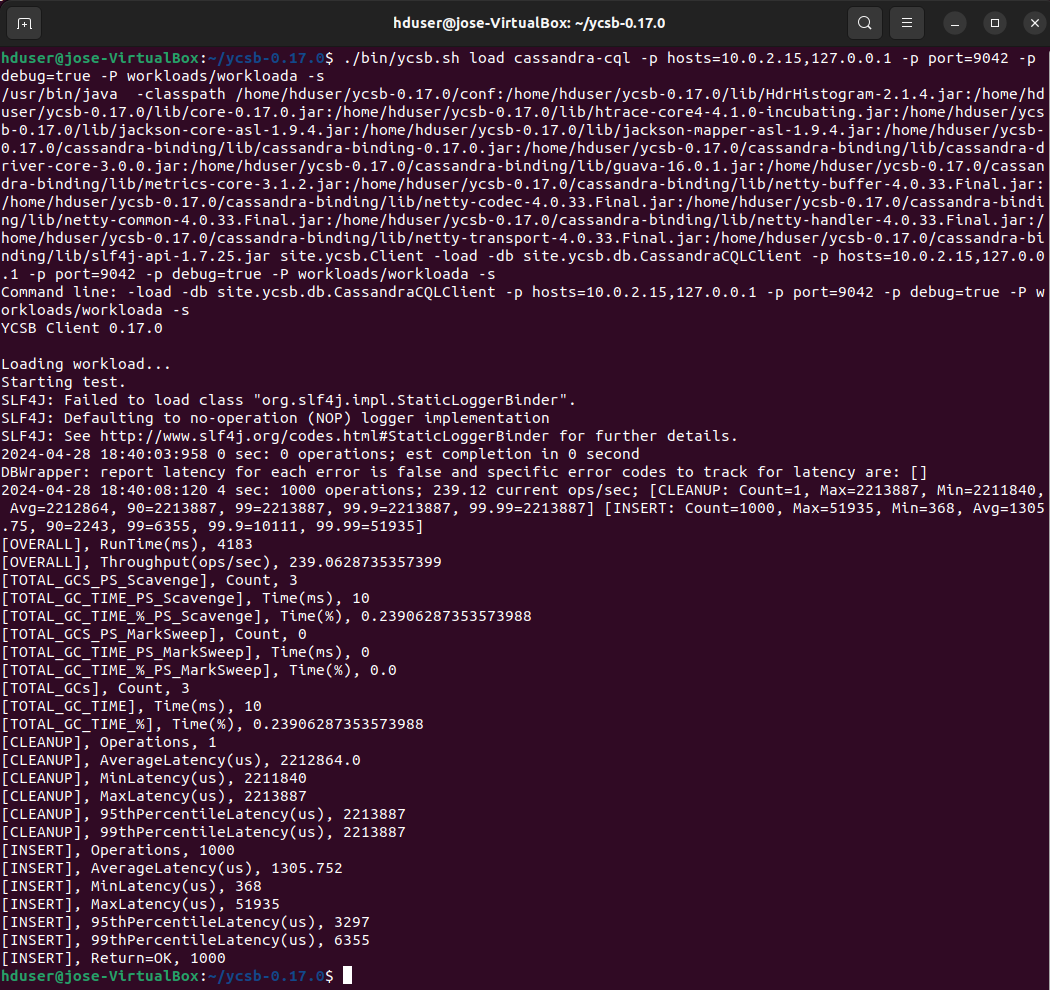This screenshot has height=990, width=1050.
Task: Click 'SLF4J: Defaulting to no-operation' line
Action: (275, 419)
